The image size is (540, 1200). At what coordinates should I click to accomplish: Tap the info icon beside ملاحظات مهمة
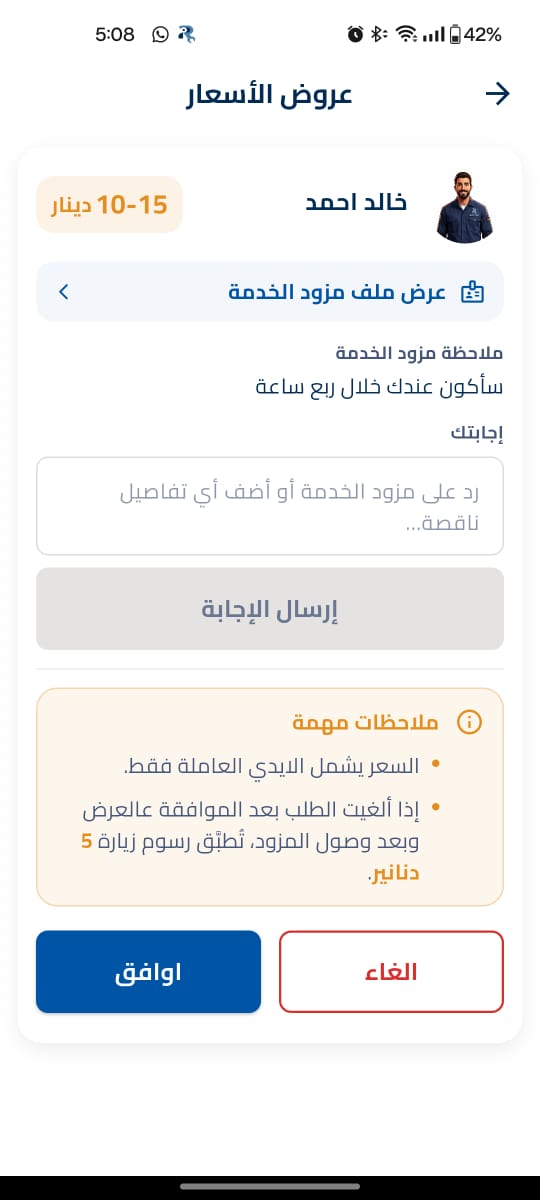tap(468, 722)
